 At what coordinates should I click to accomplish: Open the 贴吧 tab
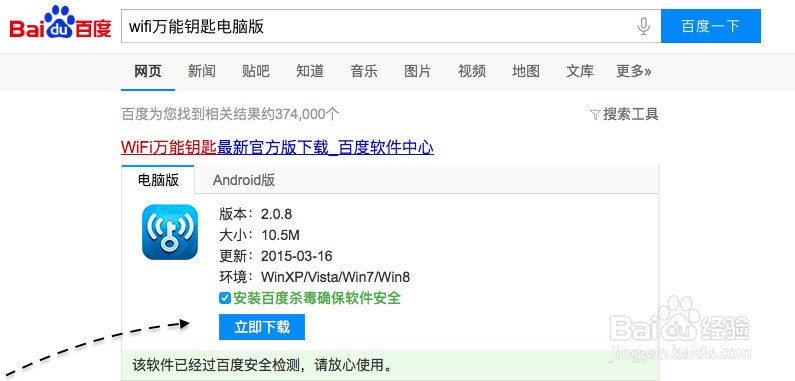(x=256, y=71)
